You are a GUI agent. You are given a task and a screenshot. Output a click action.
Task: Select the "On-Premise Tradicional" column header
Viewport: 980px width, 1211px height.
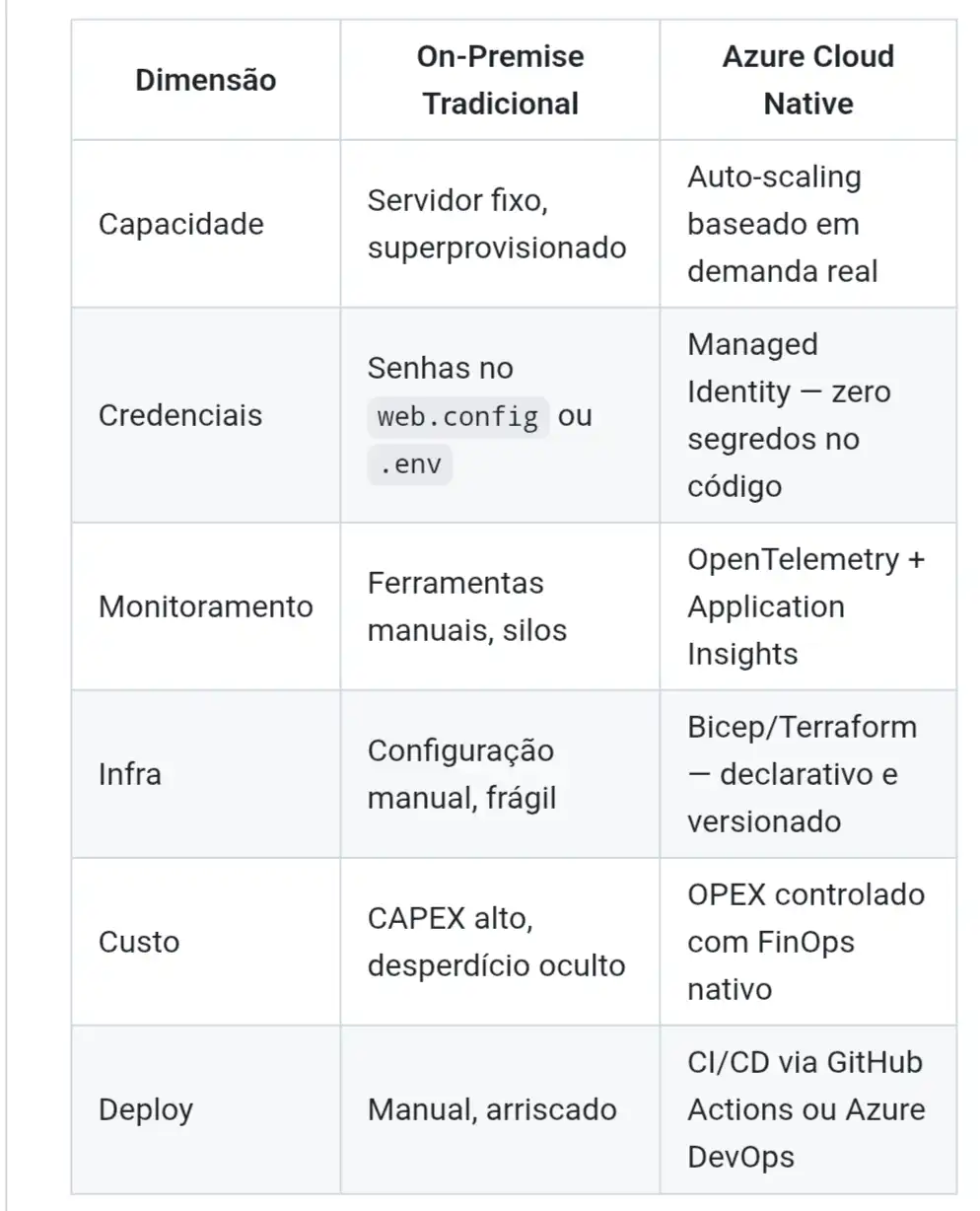500,80
